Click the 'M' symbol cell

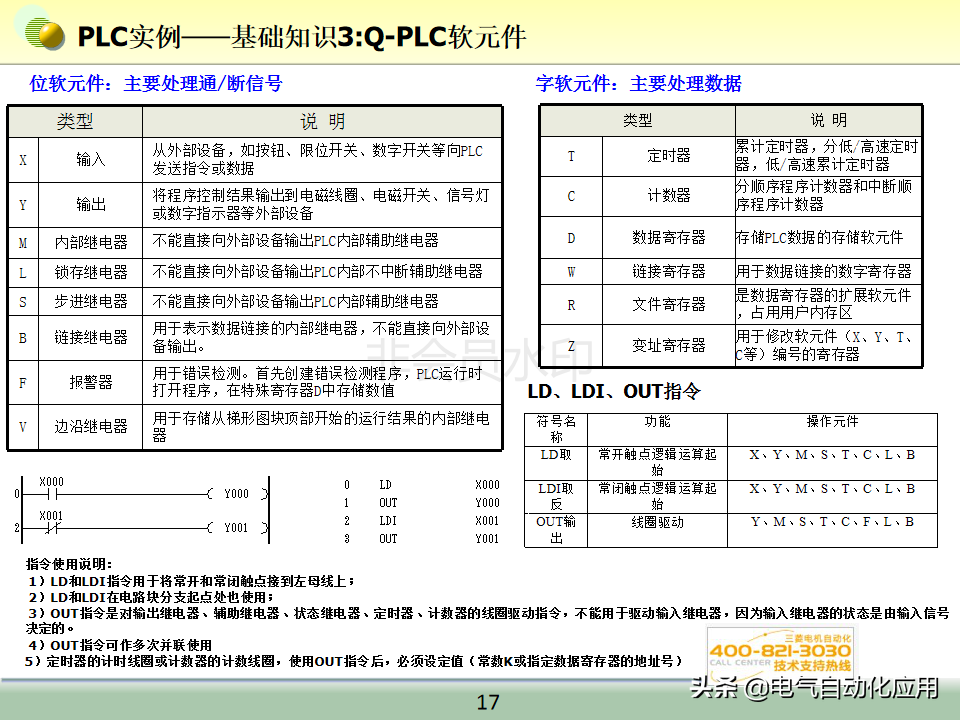point(23,242)
